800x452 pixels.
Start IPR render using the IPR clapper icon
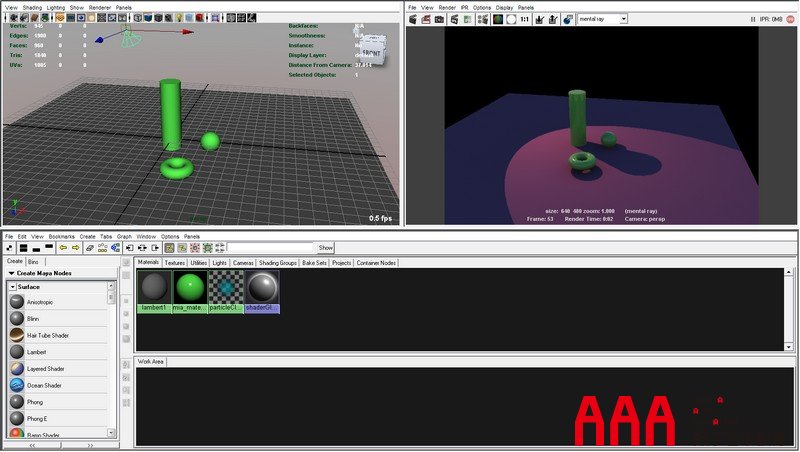(x=454, y=19)
